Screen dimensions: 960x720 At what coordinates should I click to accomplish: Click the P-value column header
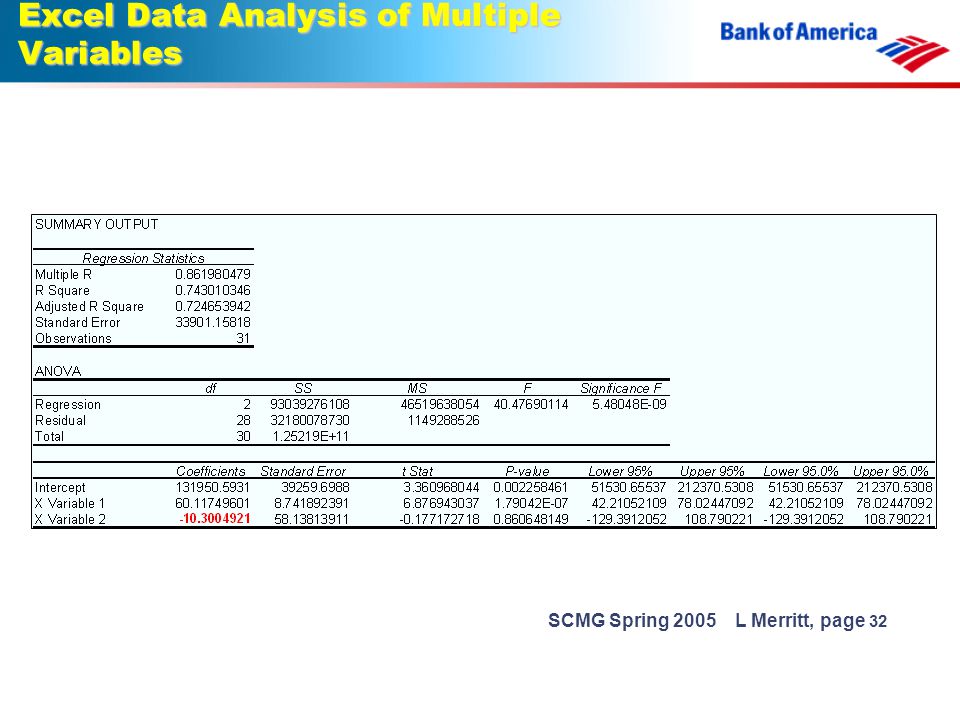coord(527,471)
